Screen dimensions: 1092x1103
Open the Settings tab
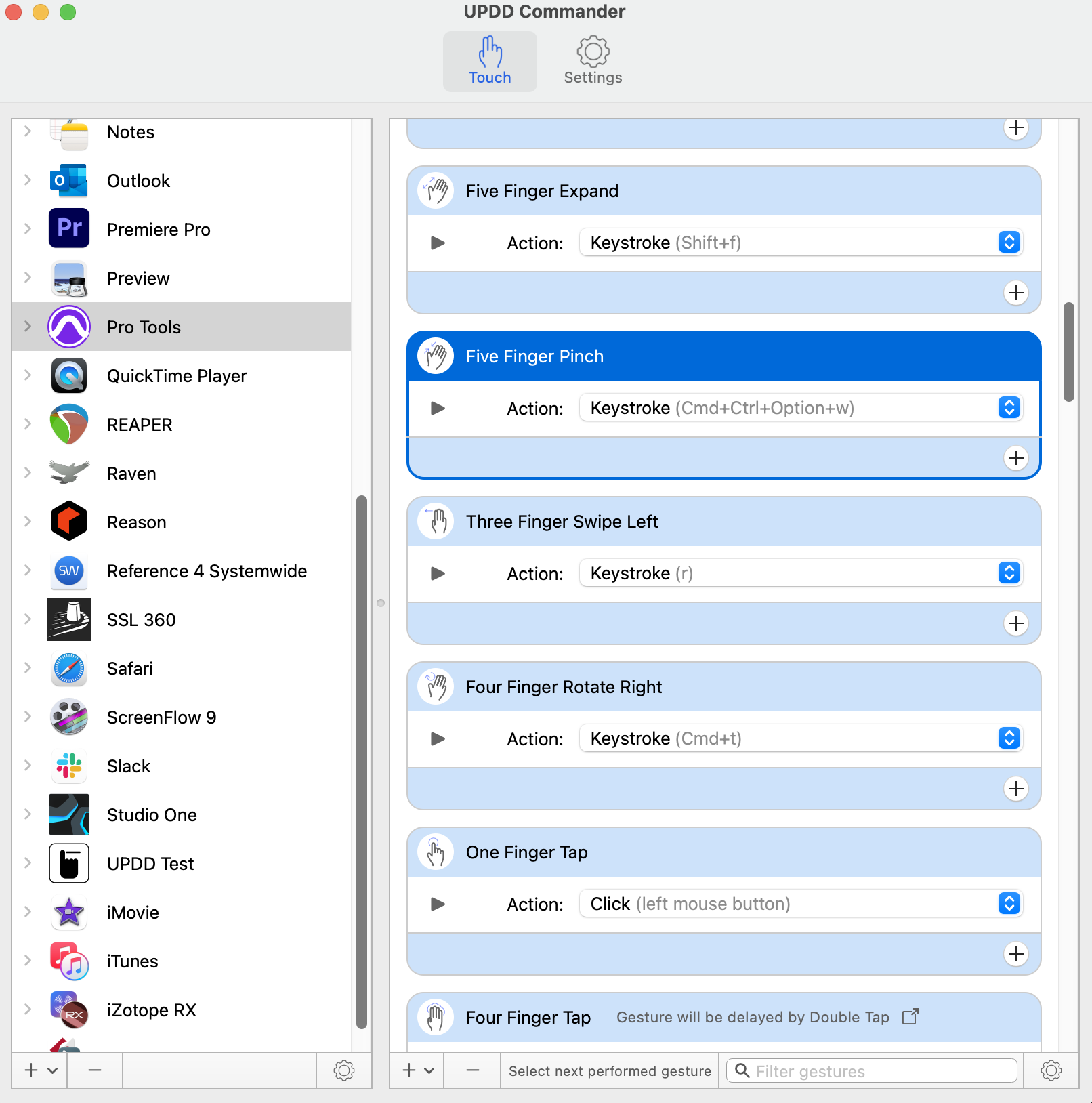click(x=593, y=61)
